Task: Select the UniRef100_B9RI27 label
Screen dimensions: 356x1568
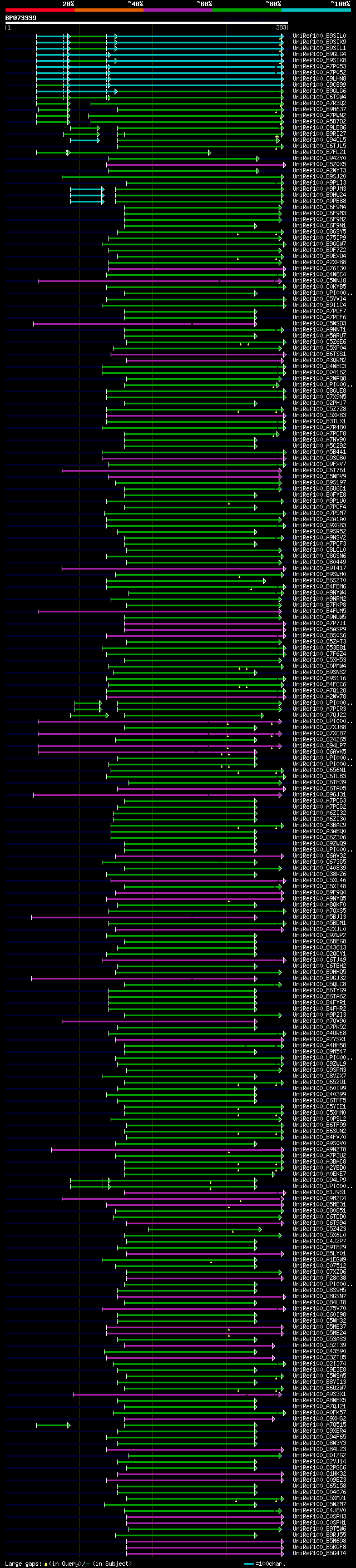Action: pyautogui.click(x=319, y=134)
